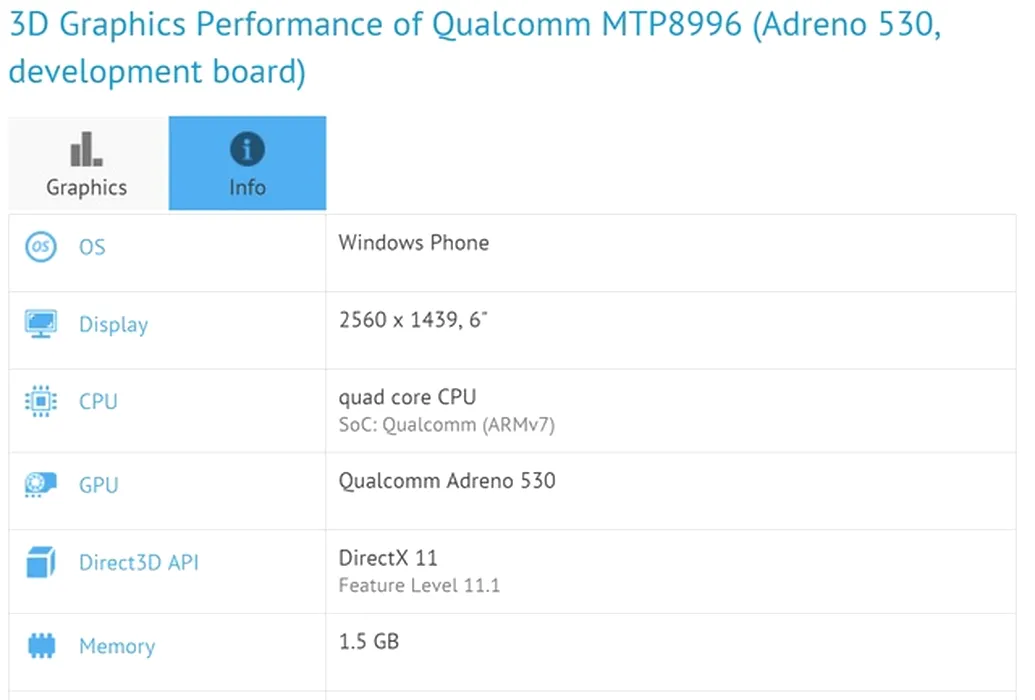Viewport: 1035px width, 700px height.
Task: Click the OS row label
Action: click(92, 246)
